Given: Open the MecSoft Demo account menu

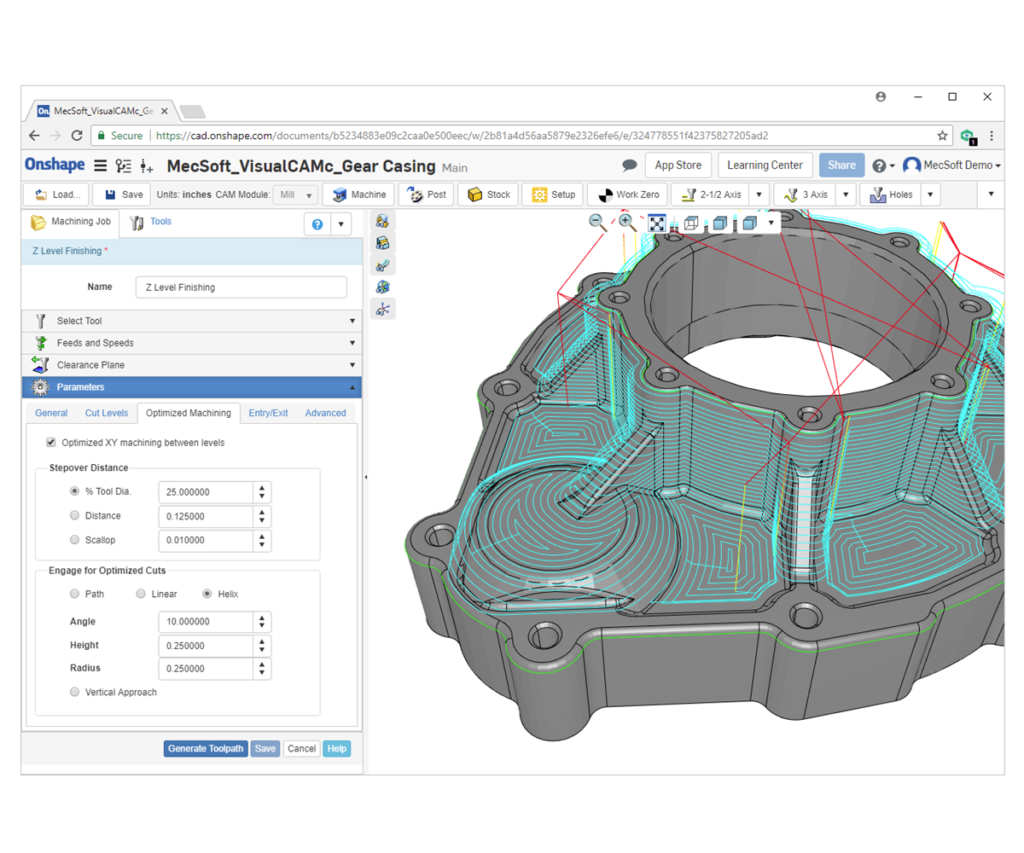Looking at the screenshot, I should [952, 165].
